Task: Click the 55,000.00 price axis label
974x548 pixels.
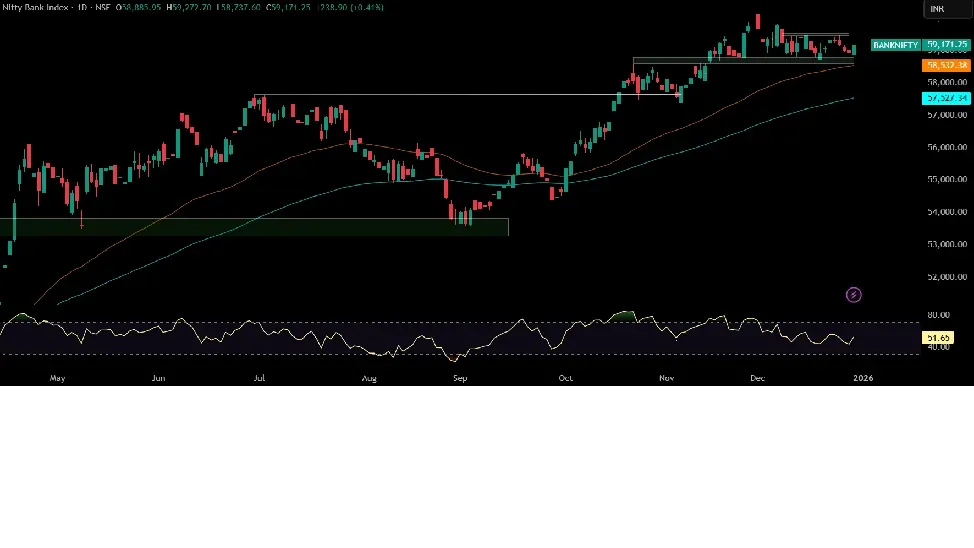Action: pyautogui.click(x=947, y=180)
